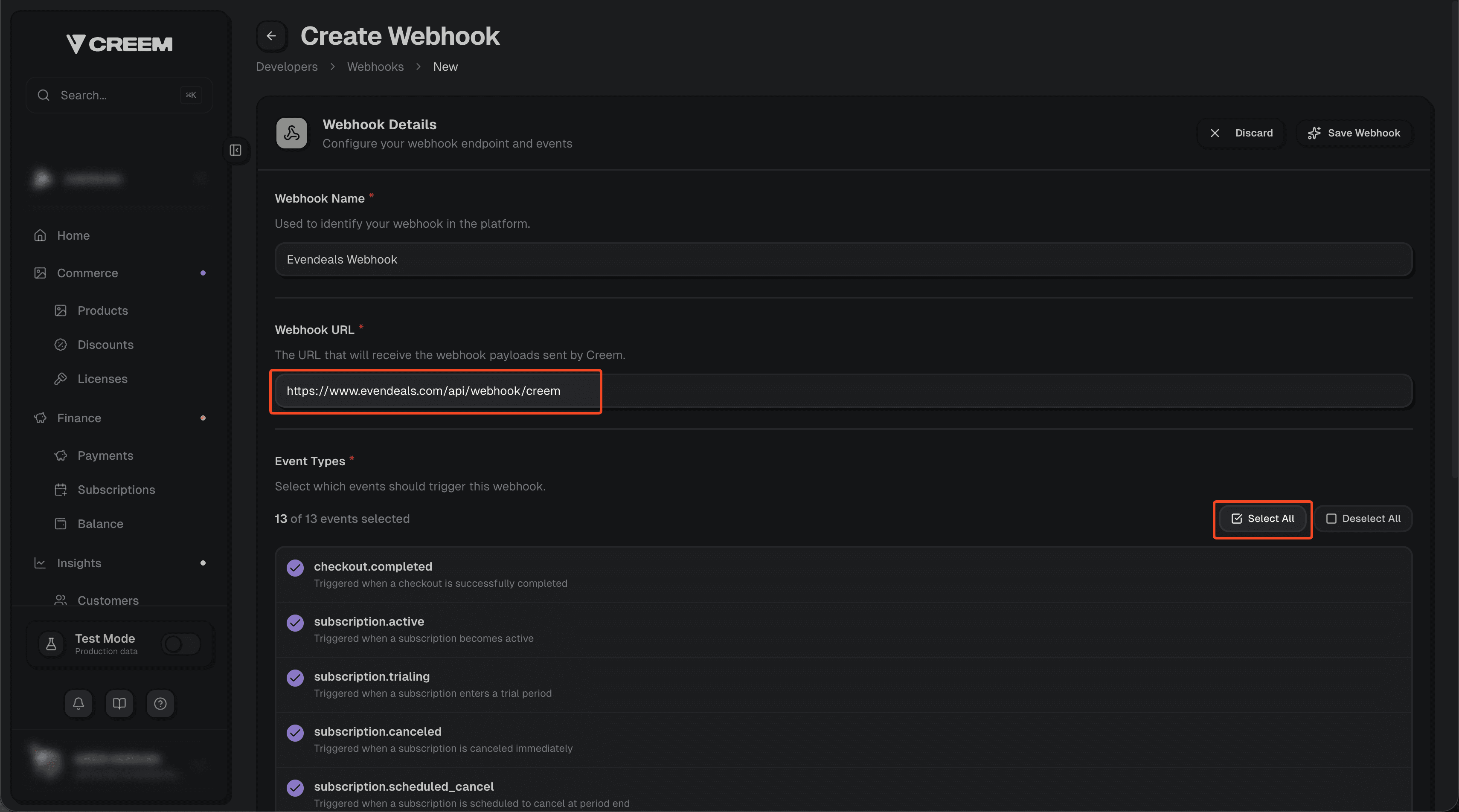Navigate to Developers breadcrumb
This screenshot has height=812, width=1459.
[x=287, y=66]
